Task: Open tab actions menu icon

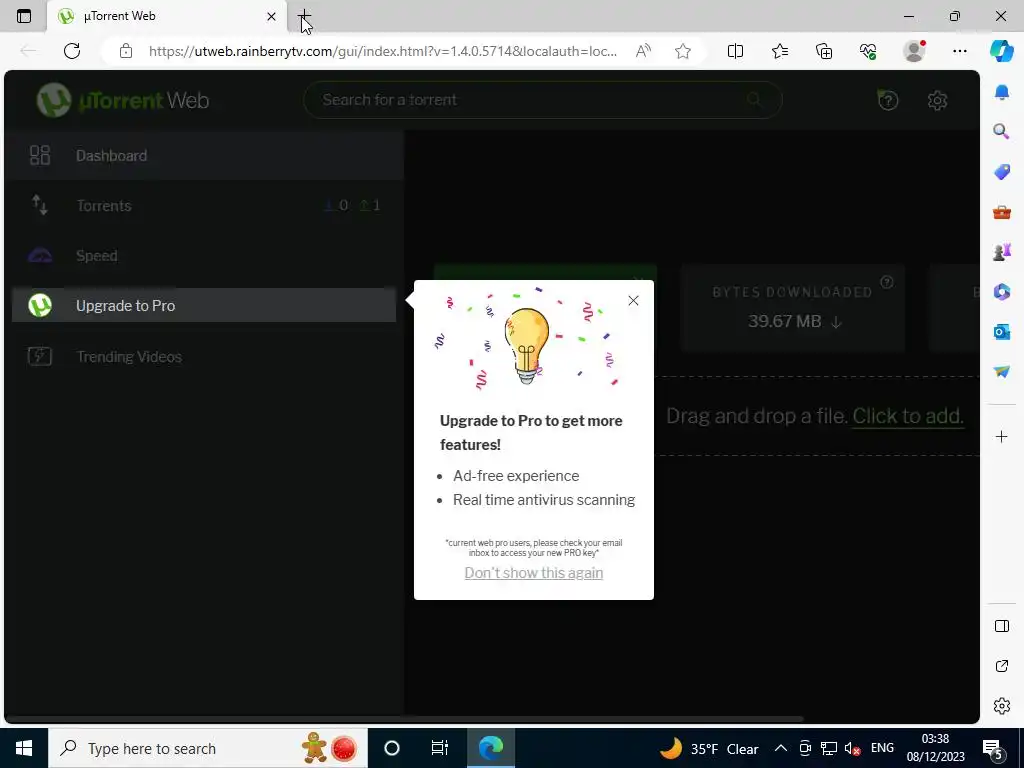Action: (24, 16)
